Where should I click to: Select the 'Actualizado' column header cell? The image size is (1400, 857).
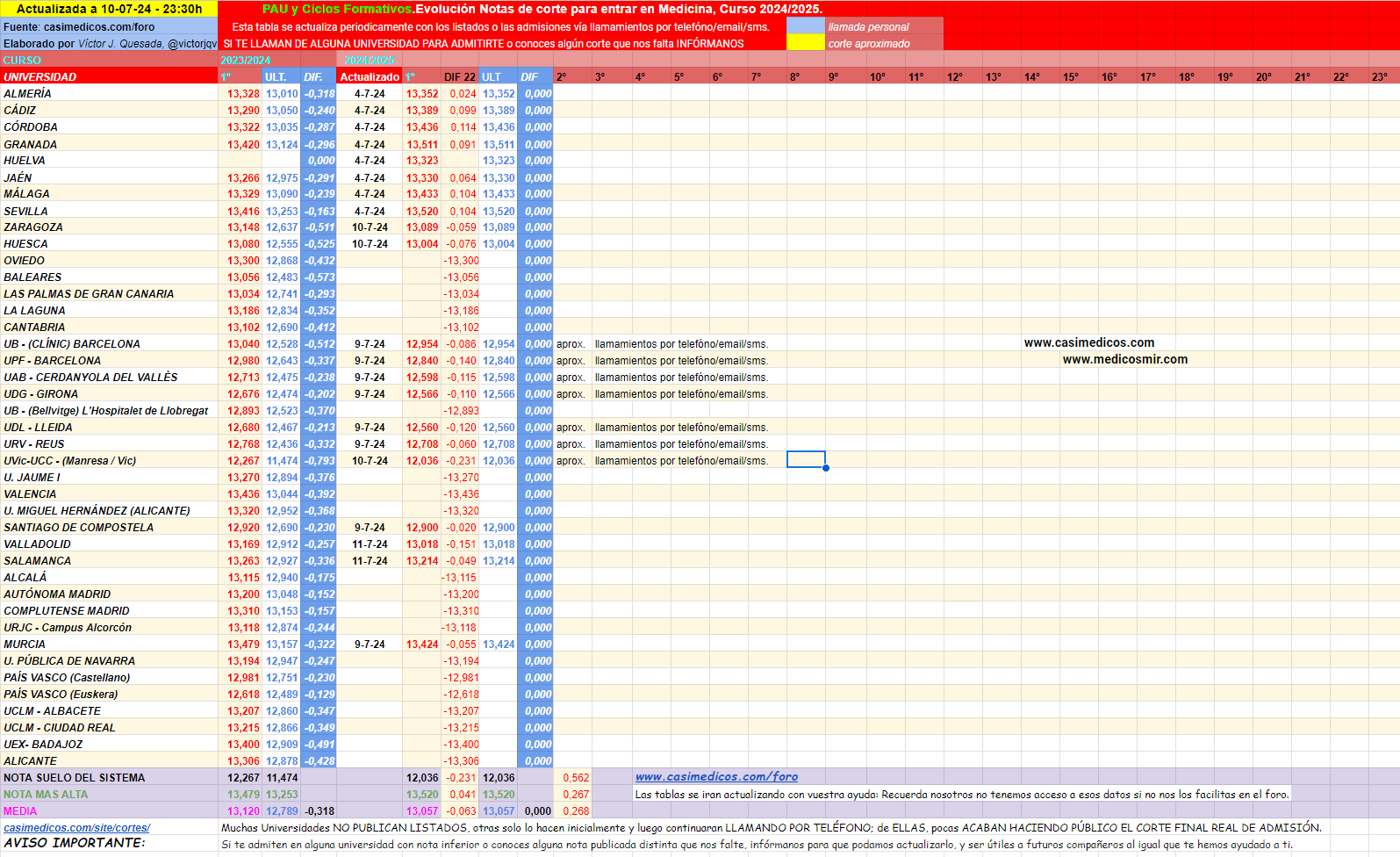click(x=370, y=77)
